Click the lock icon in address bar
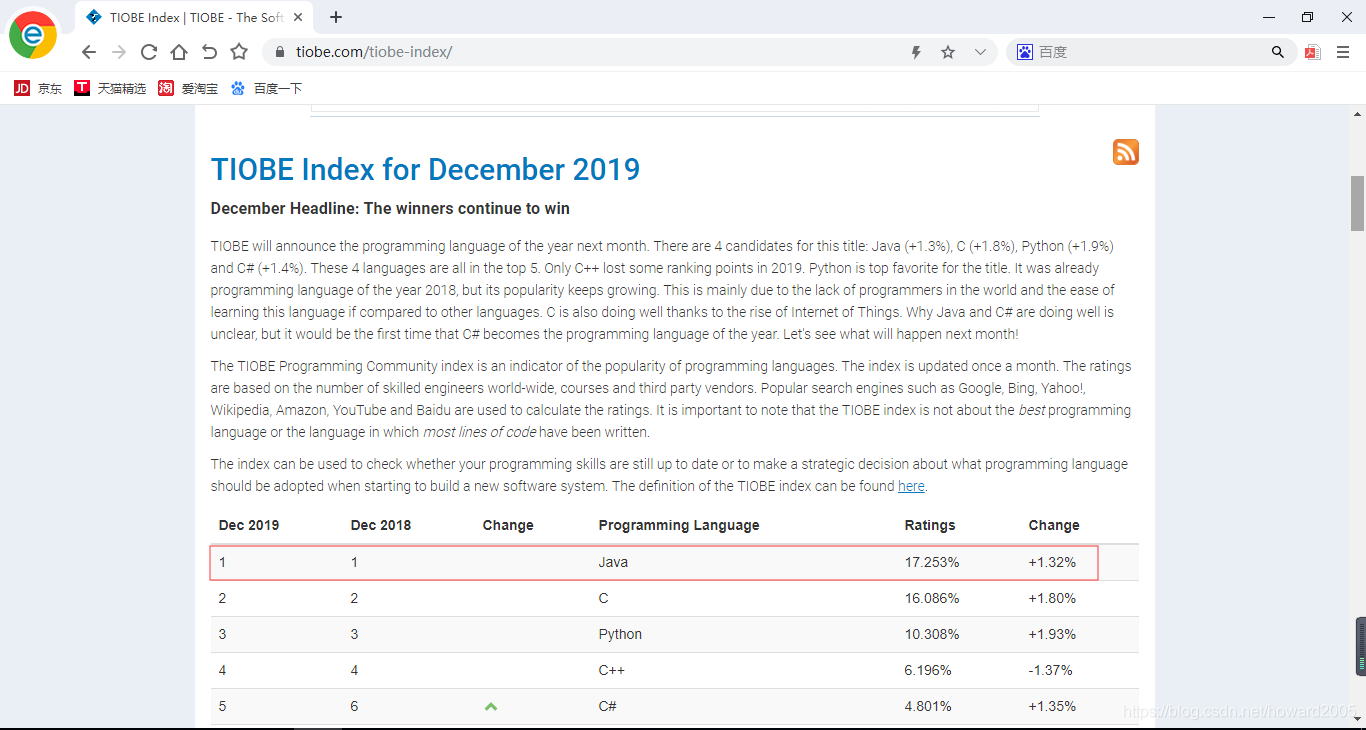Image resolution: width=1366 pixels, height=730 pixels. 280,52
